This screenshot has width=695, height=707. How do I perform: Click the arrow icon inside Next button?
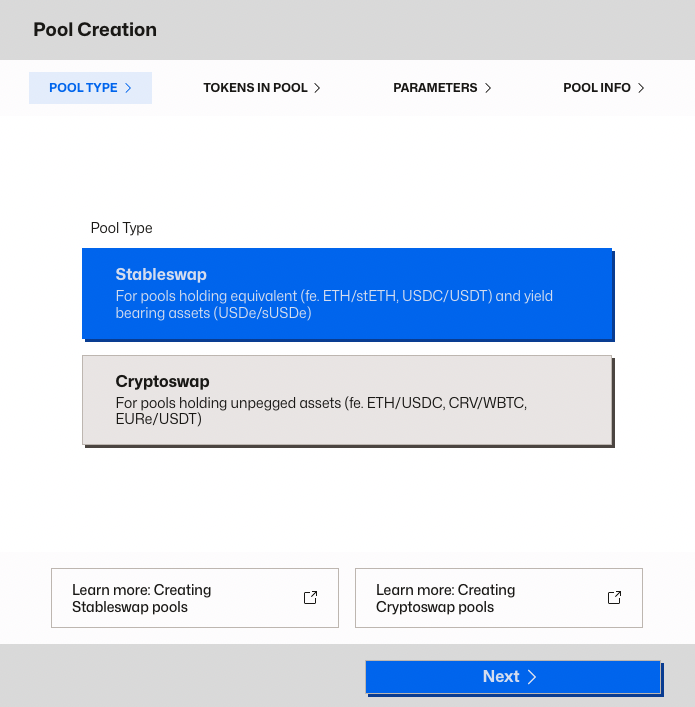(x=532, y=677)
